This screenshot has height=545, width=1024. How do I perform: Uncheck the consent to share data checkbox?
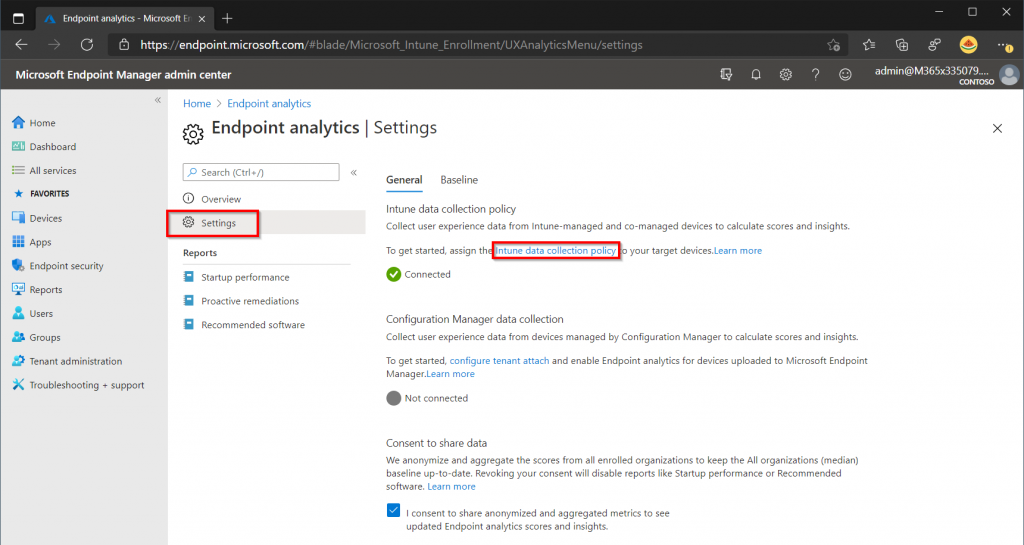[x=393, y=510]
